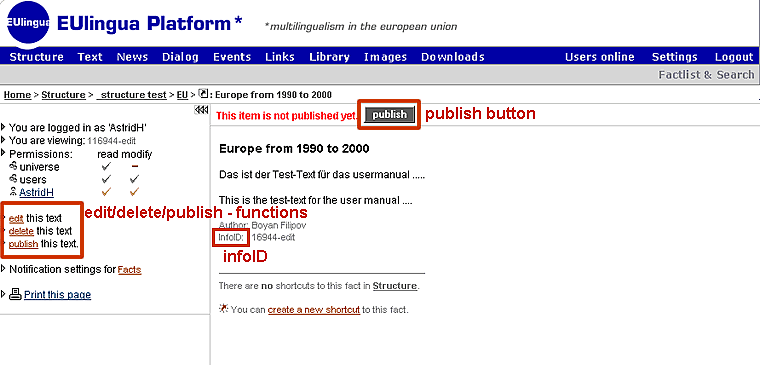760x365 pixels.
Task: Click the star icon beside create shortcut
Action: click(223, 308)
